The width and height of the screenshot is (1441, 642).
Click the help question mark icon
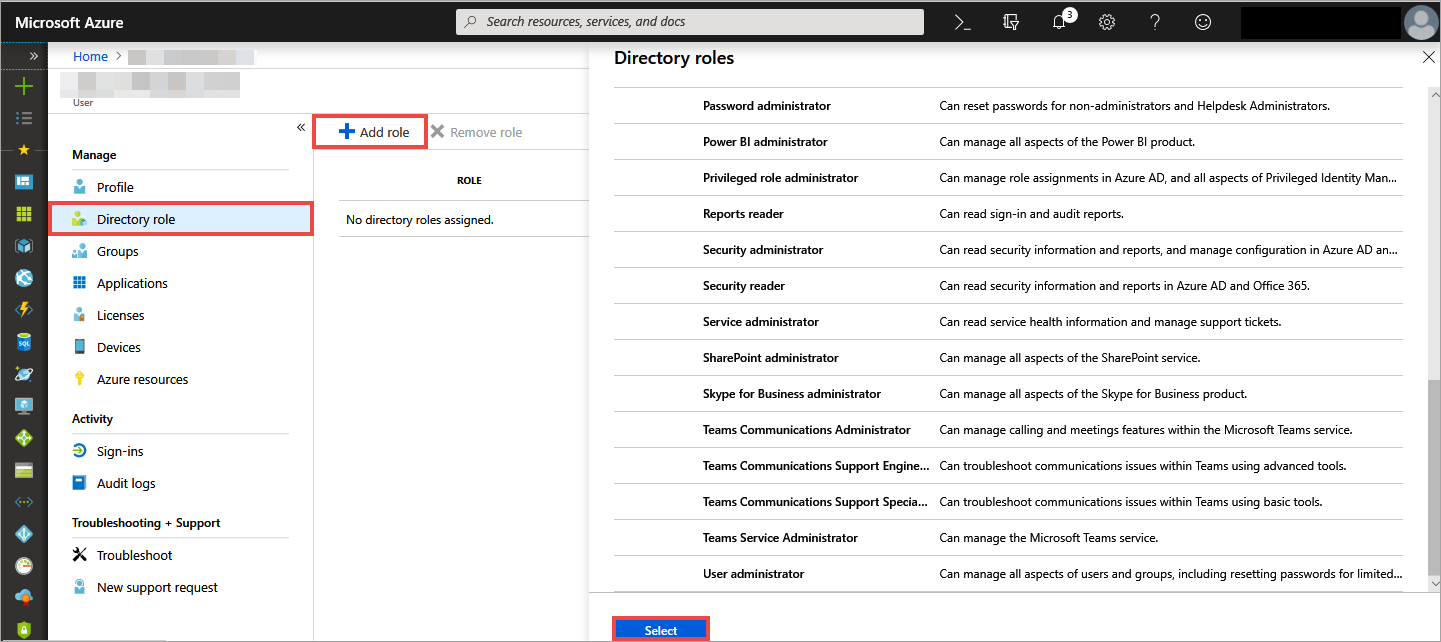(1155, 22)
